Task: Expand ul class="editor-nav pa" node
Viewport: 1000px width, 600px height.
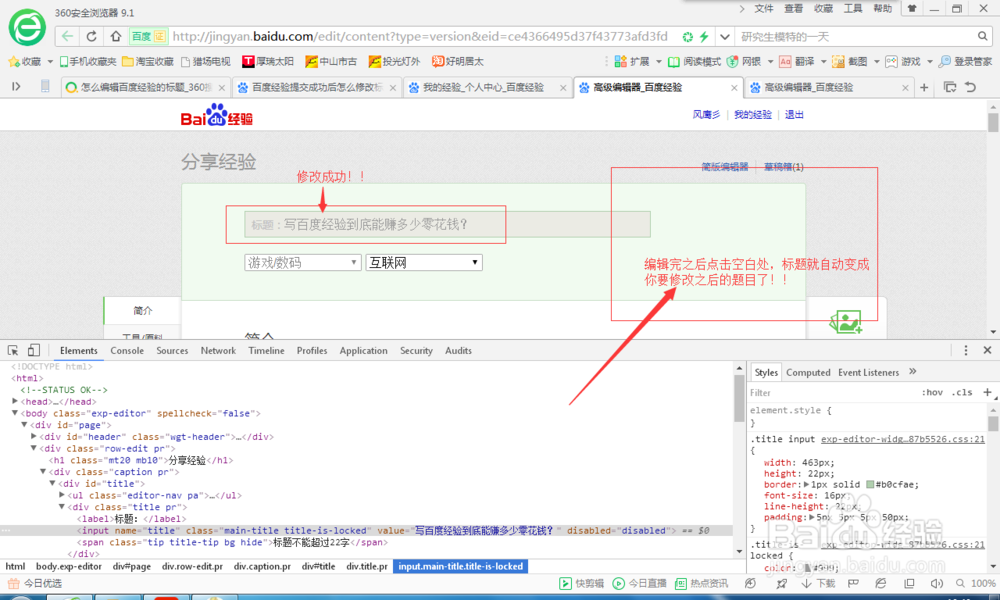Action: point(62,495)
